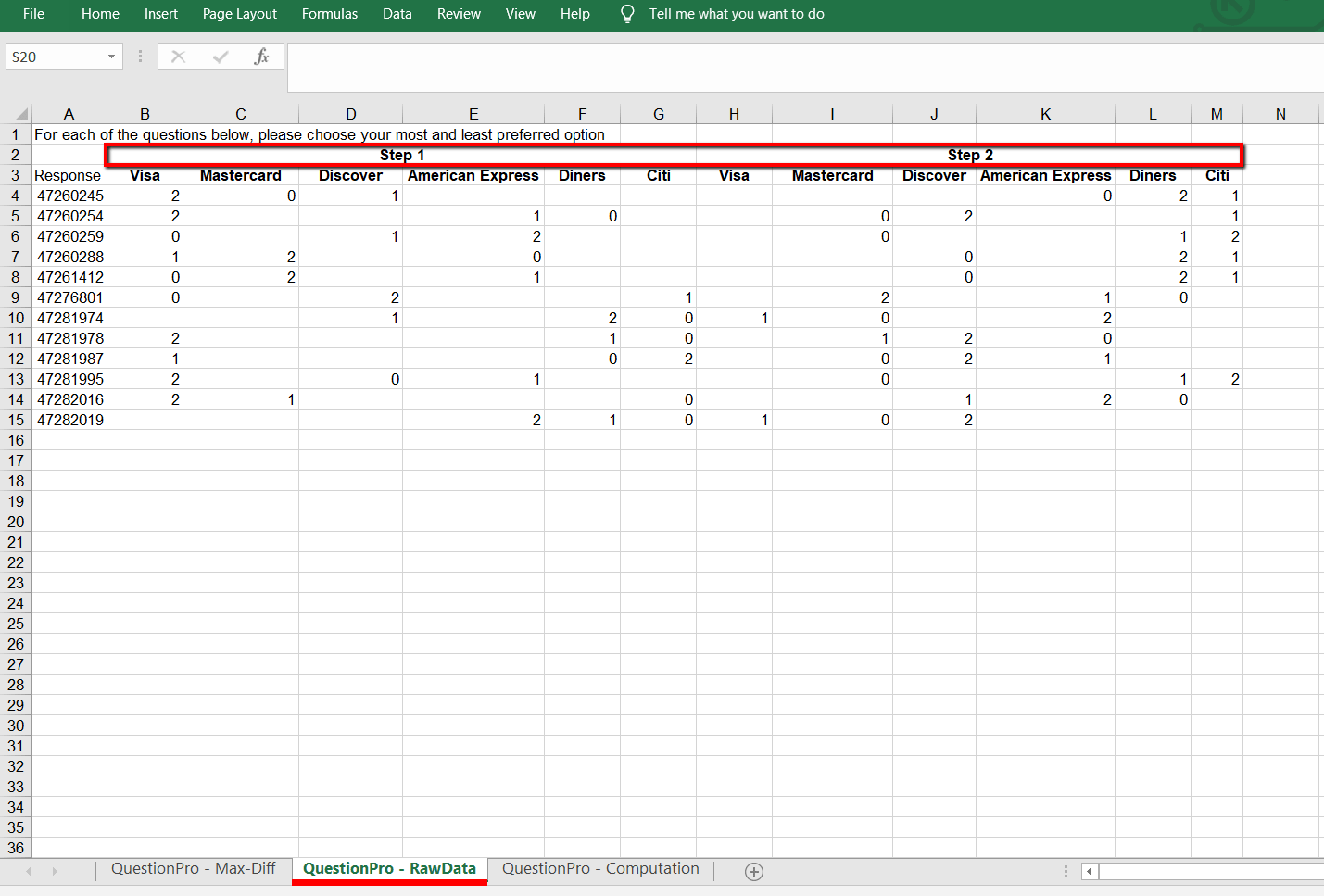Switch to the Formulas ribbon tab

pos(329,14)
